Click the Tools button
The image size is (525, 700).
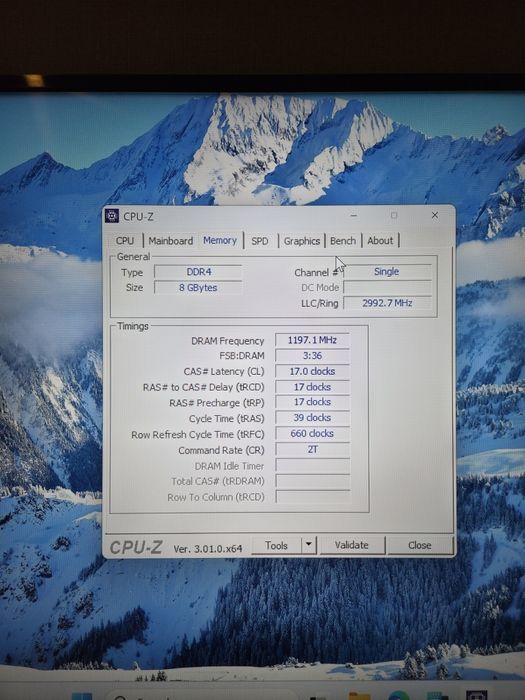(x=276, y=545)
